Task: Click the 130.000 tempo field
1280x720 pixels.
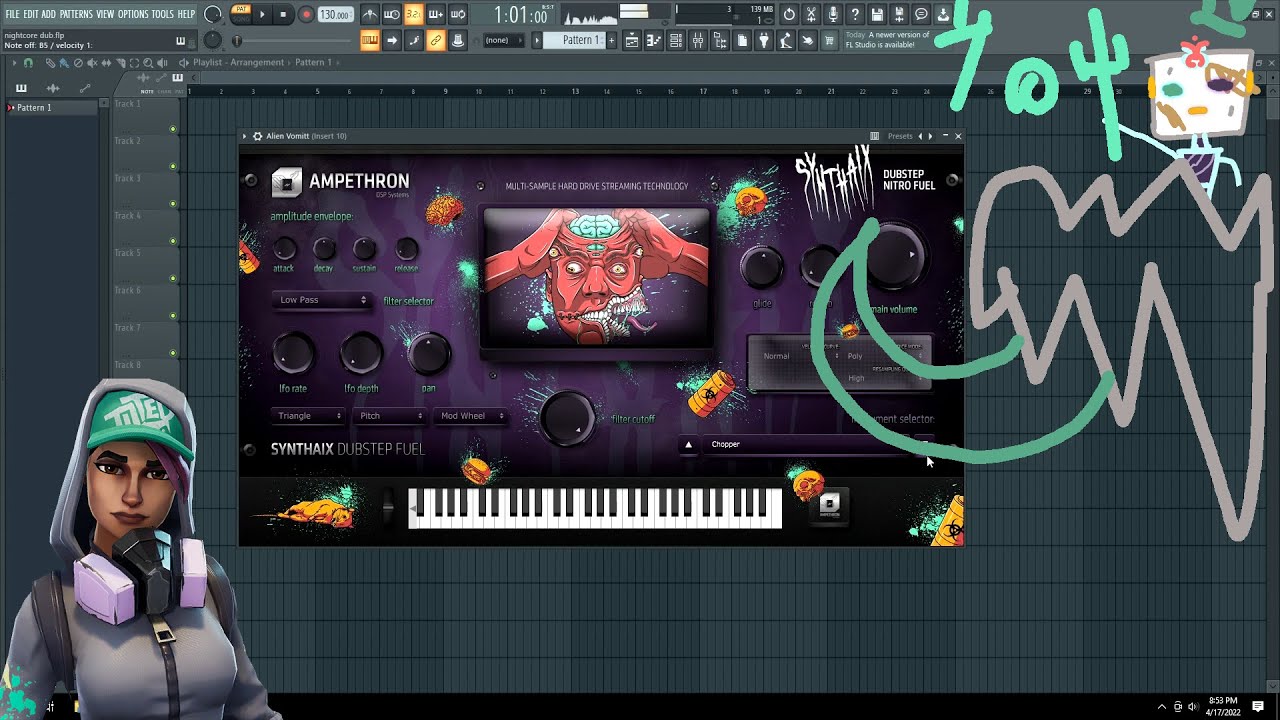Action: pos(335,15)
